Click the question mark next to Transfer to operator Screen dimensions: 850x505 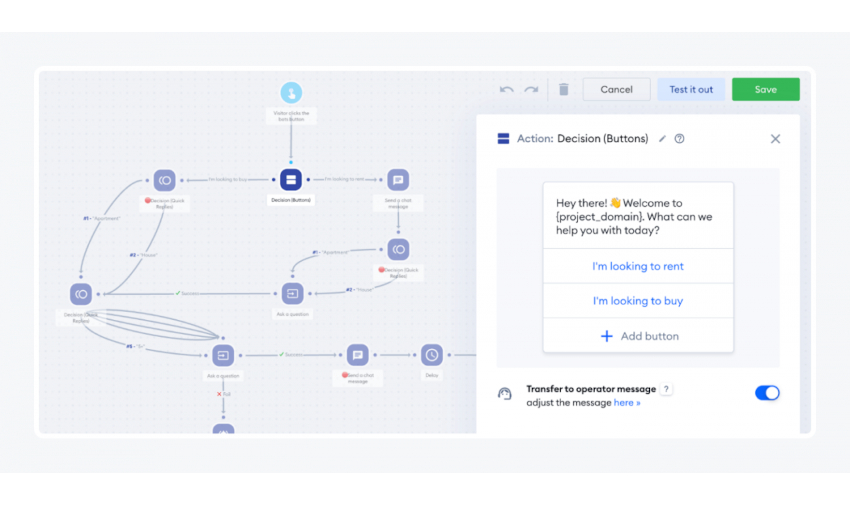(667, 389)
